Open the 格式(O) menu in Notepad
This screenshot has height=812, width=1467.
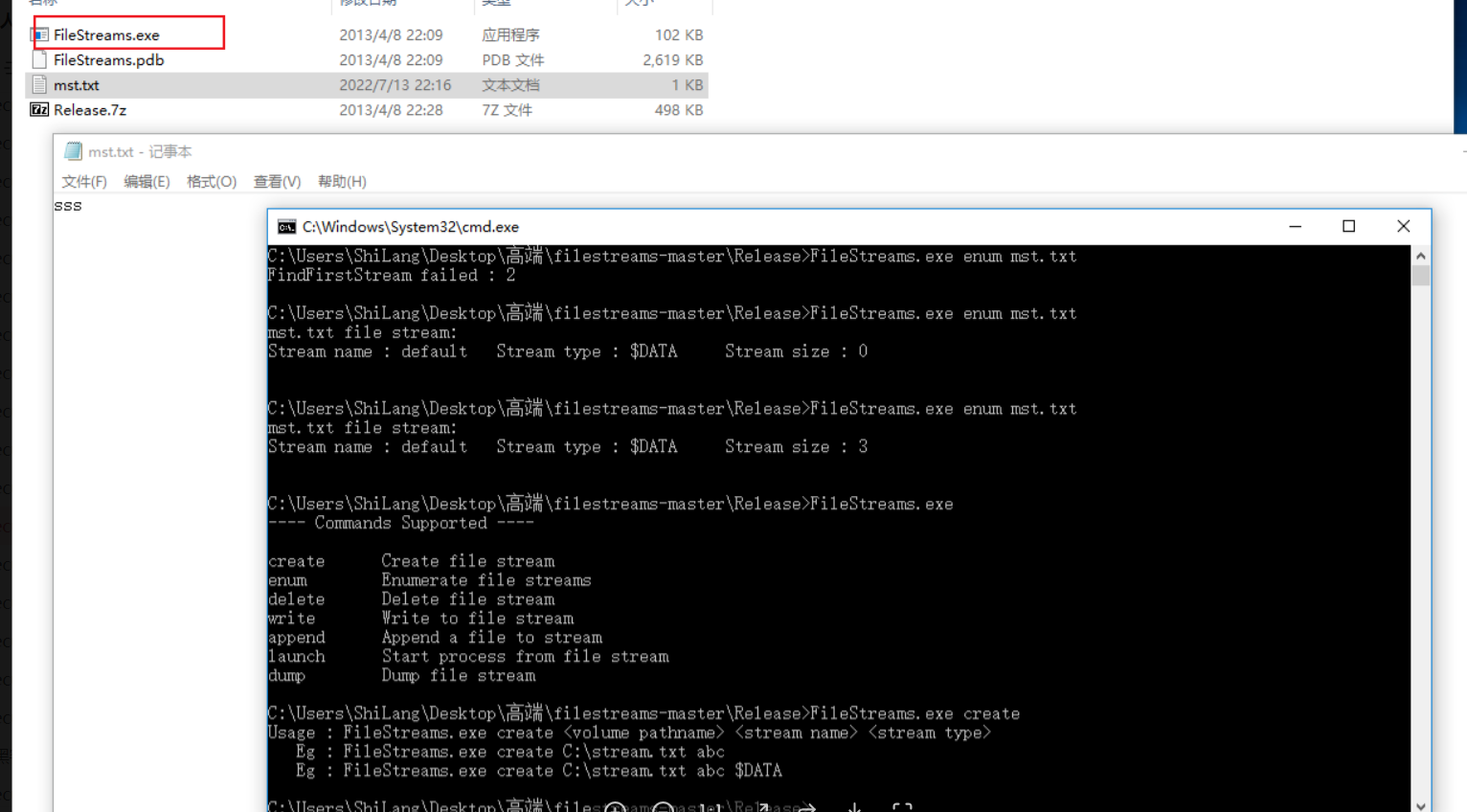click(x=212, y=182)
